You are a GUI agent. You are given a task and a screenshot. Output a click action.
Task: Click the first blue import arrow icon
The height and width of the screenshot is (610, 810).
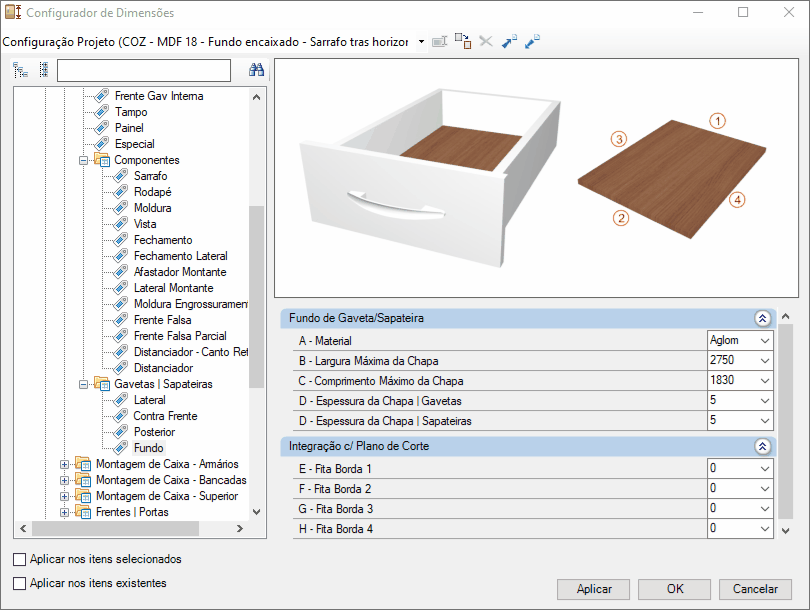(509, 41)
